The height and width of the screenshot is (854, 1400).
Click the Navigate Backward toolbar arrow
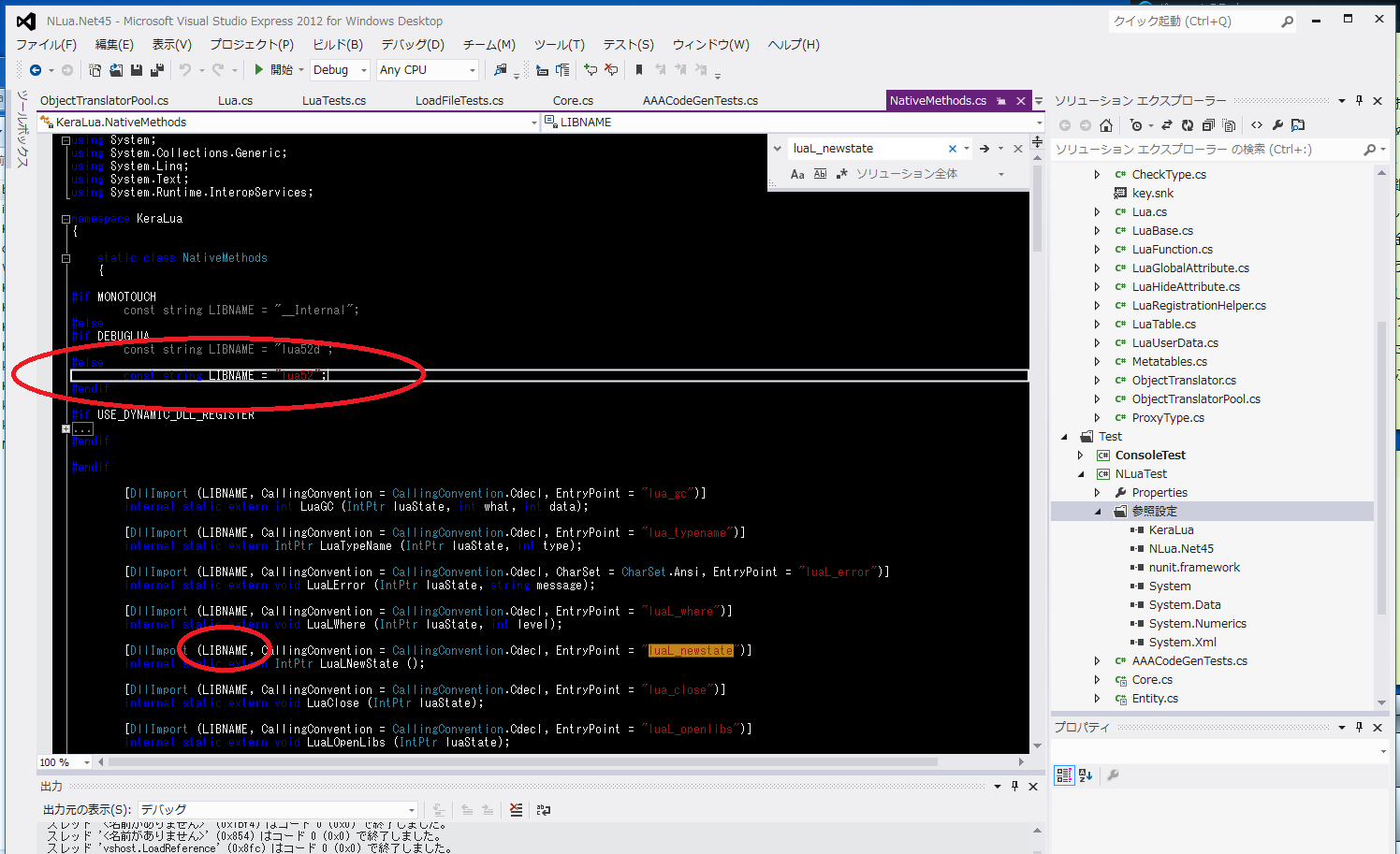point(36,70)
